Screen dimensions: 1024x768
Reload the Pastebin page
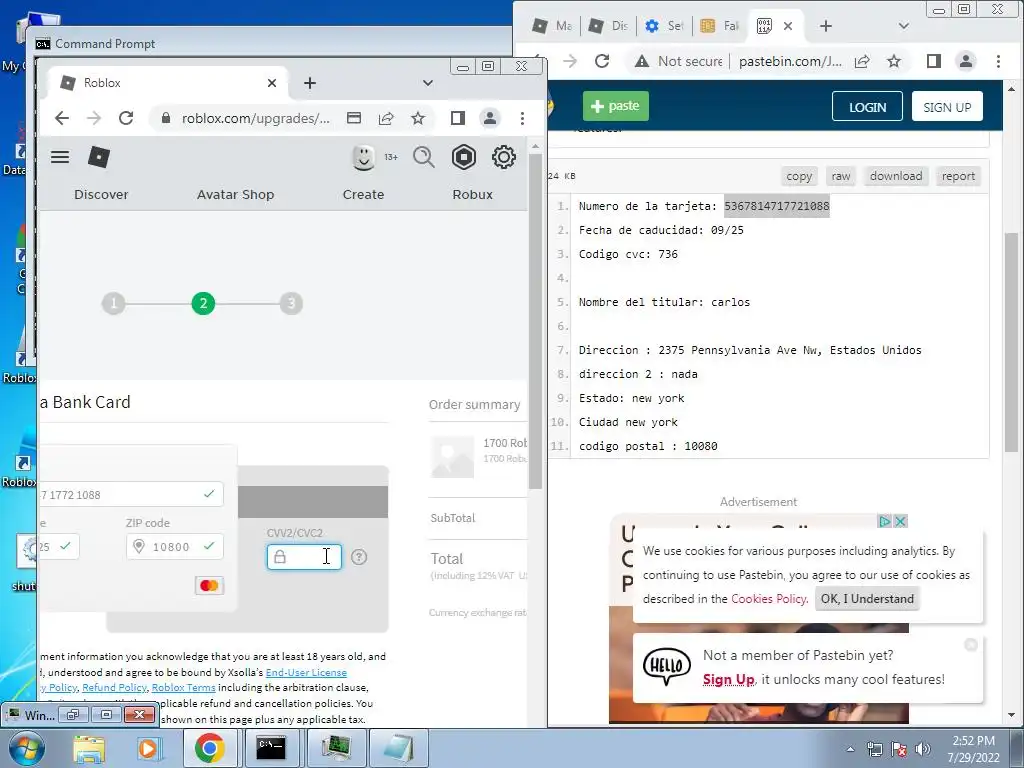pyautogui.click(x=602, y=61)
